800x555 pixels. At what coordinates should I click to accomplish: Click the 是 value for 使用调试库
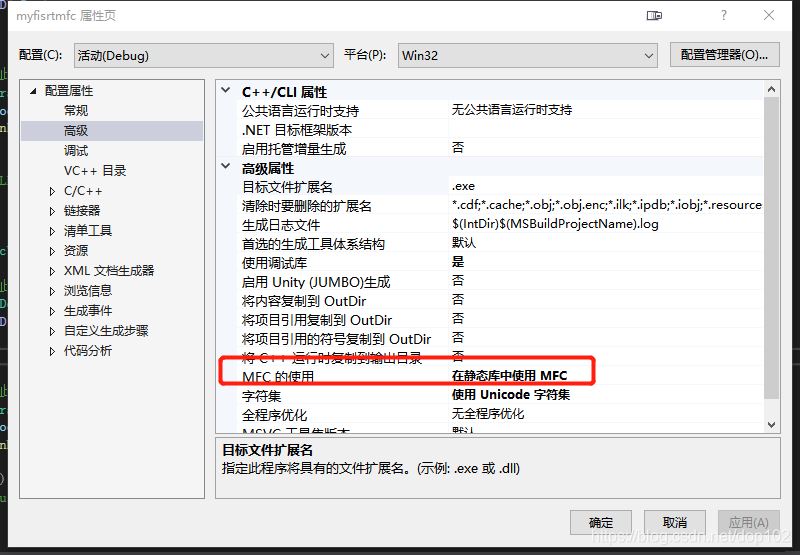click(458, 262)
